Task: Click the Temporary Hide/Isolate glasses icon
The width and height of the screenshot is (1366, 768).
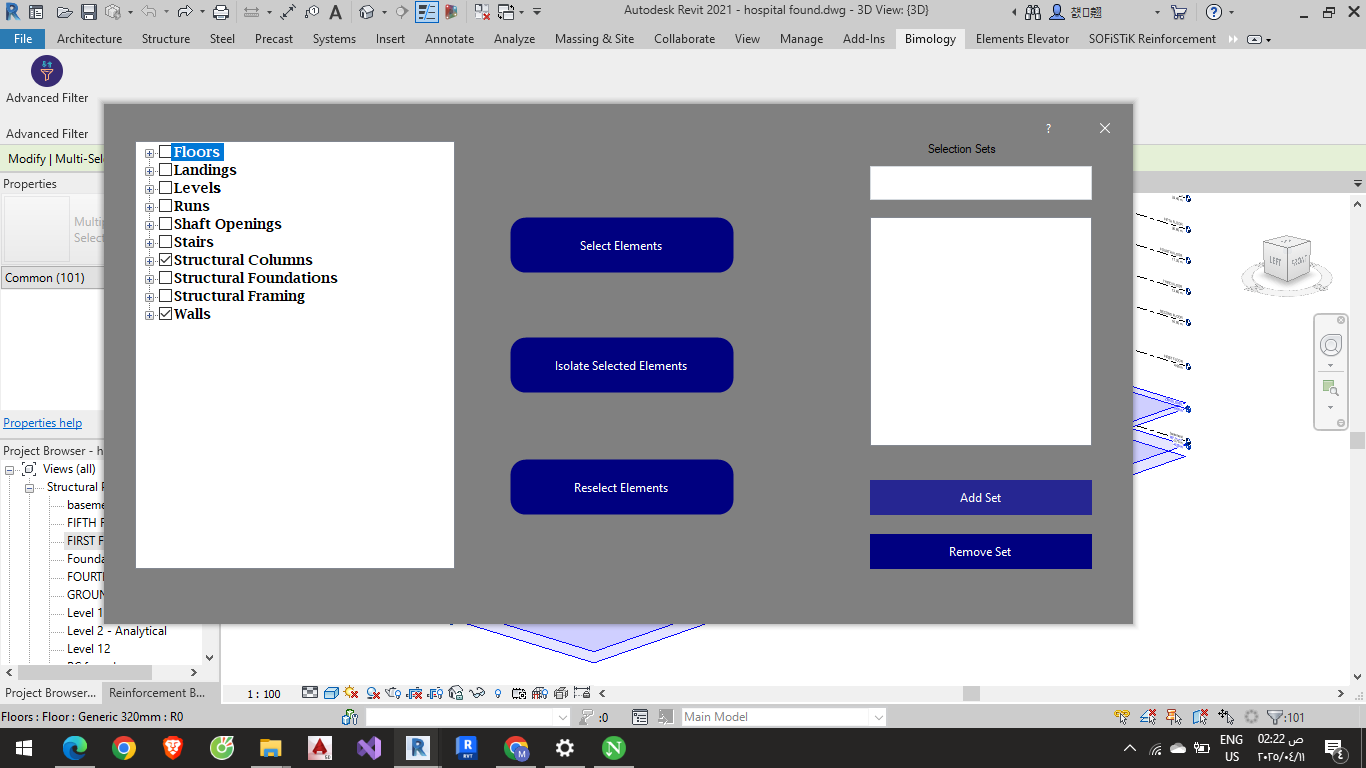Action: click(x=478, y=692)
